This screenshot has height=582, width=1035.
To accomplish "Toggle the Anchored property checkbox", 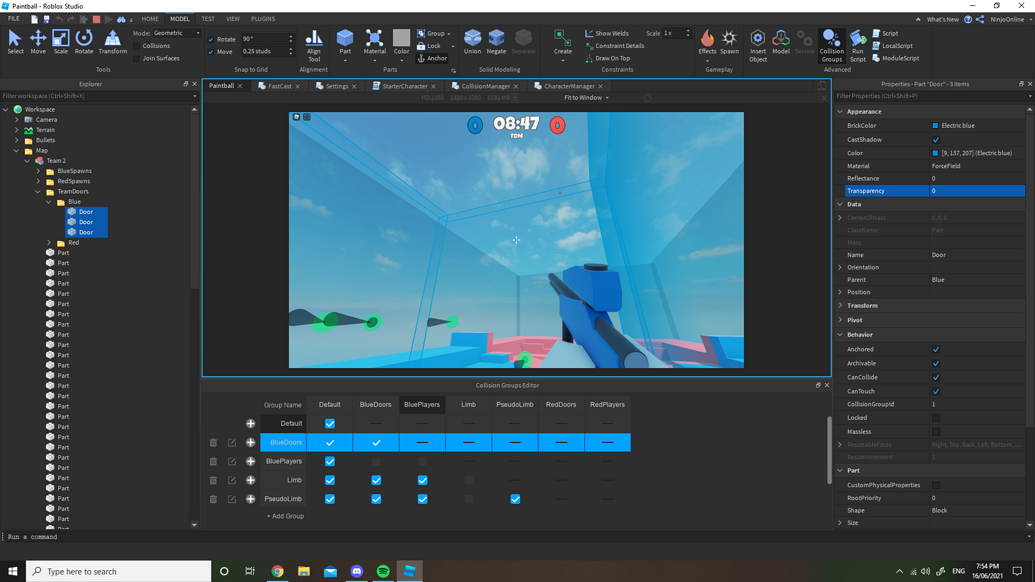I will pyautogui.click(x=935, y=348).
